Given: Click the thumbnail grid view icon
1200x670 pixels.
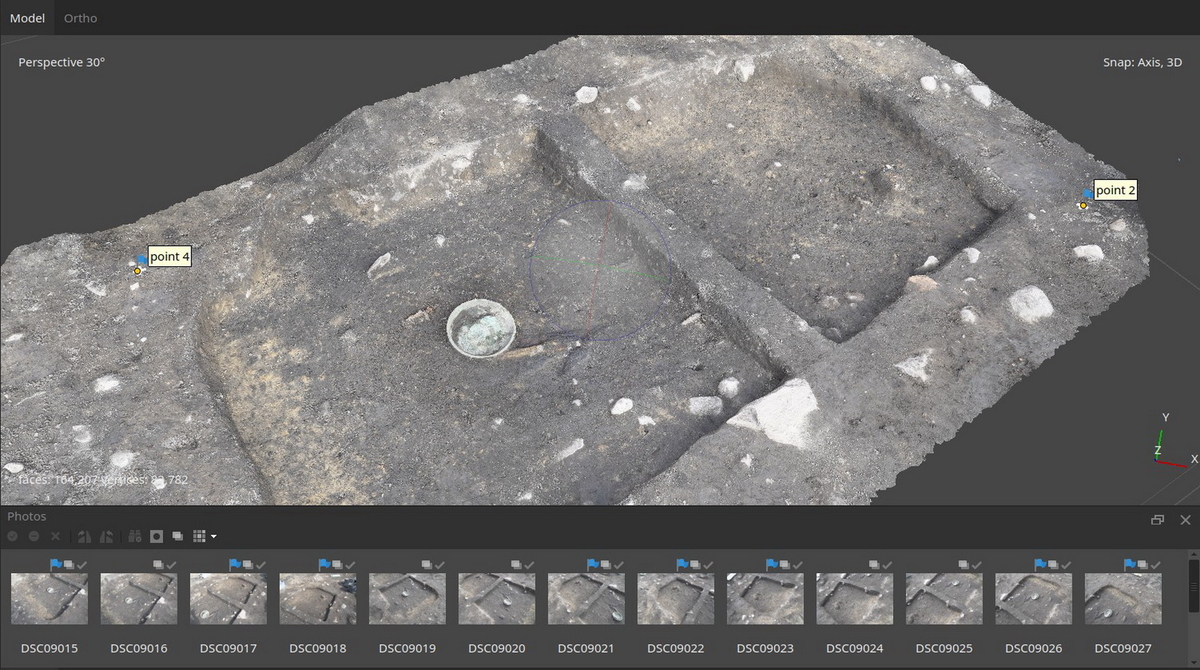Looking at the screenshot, I should click(x=199, y=537).
